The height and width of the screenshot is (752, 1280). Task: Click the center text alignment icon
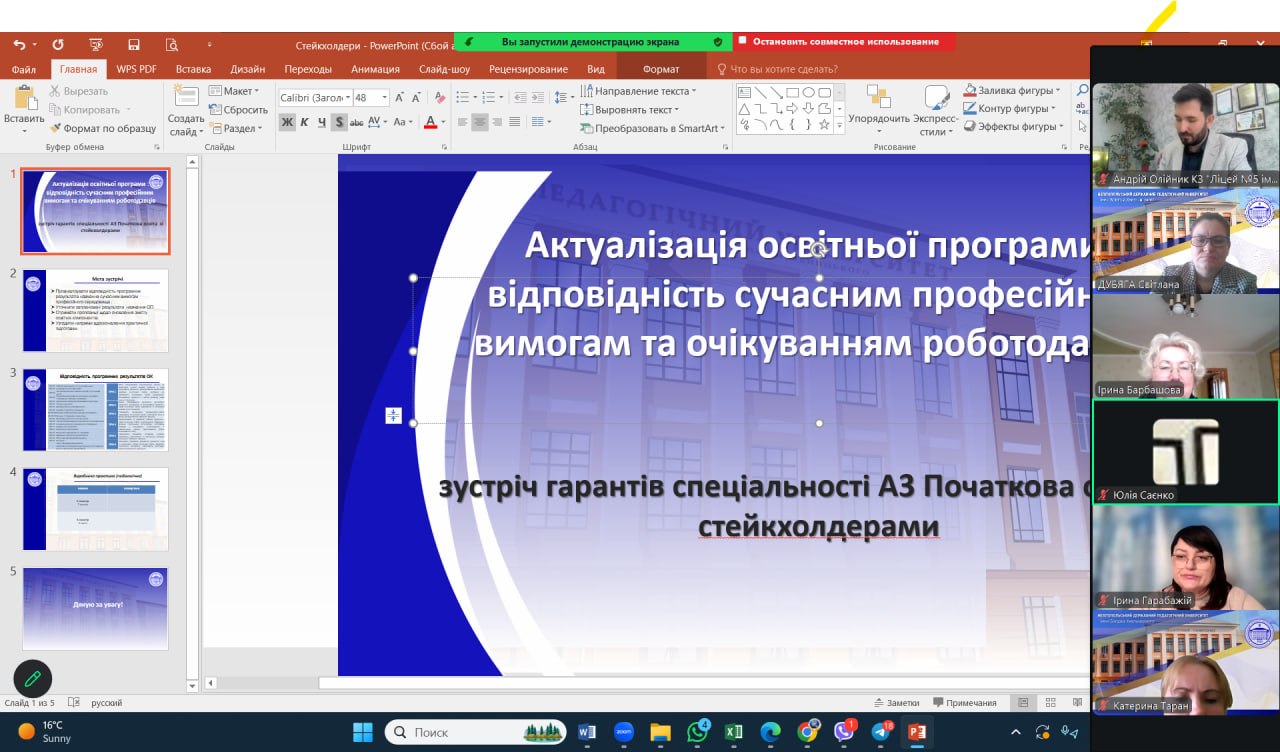[480, 122]
